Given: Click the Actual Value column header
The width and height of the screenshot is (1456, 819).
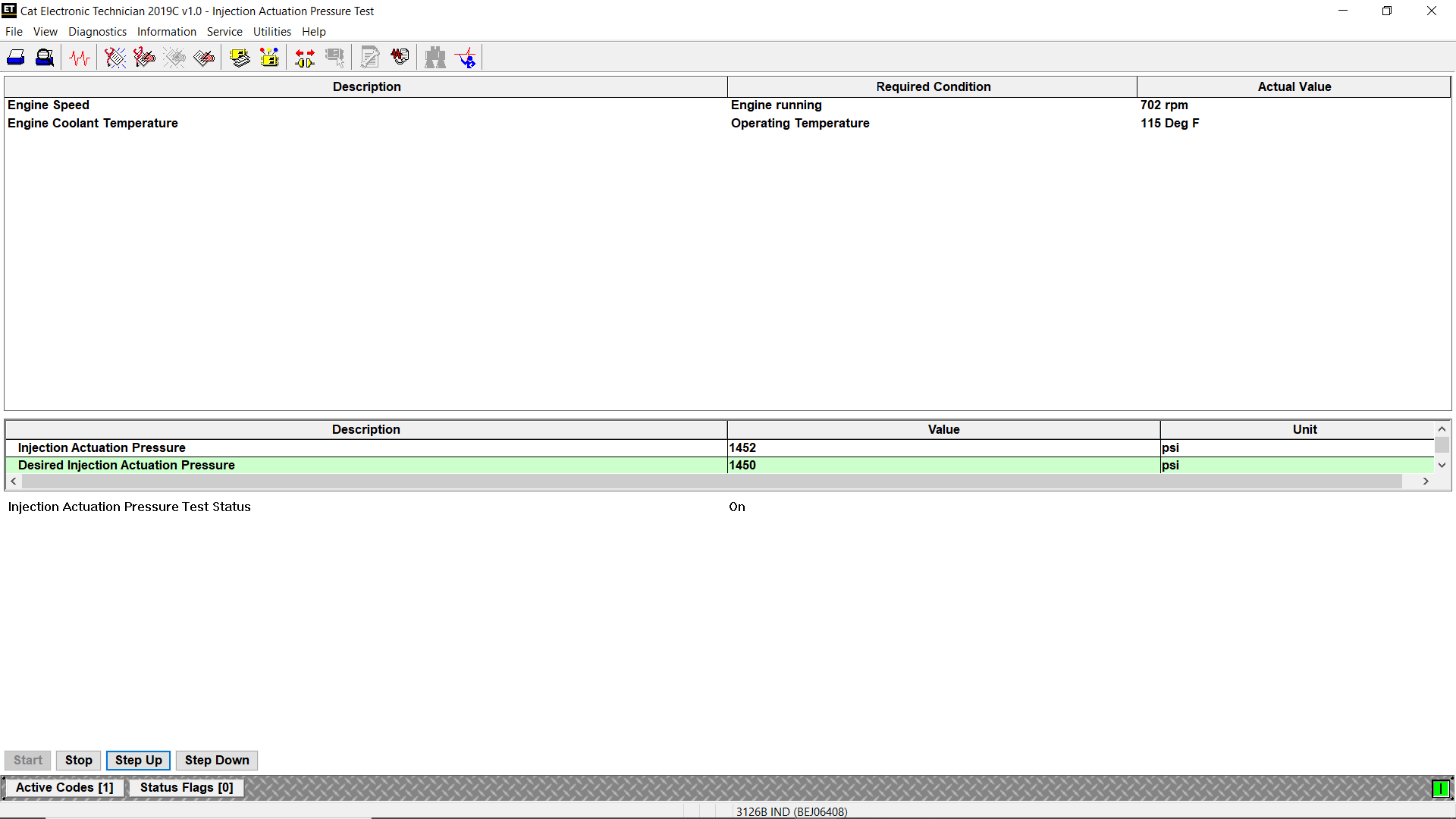Looking at the screenshot, I should pos(1294,87).
